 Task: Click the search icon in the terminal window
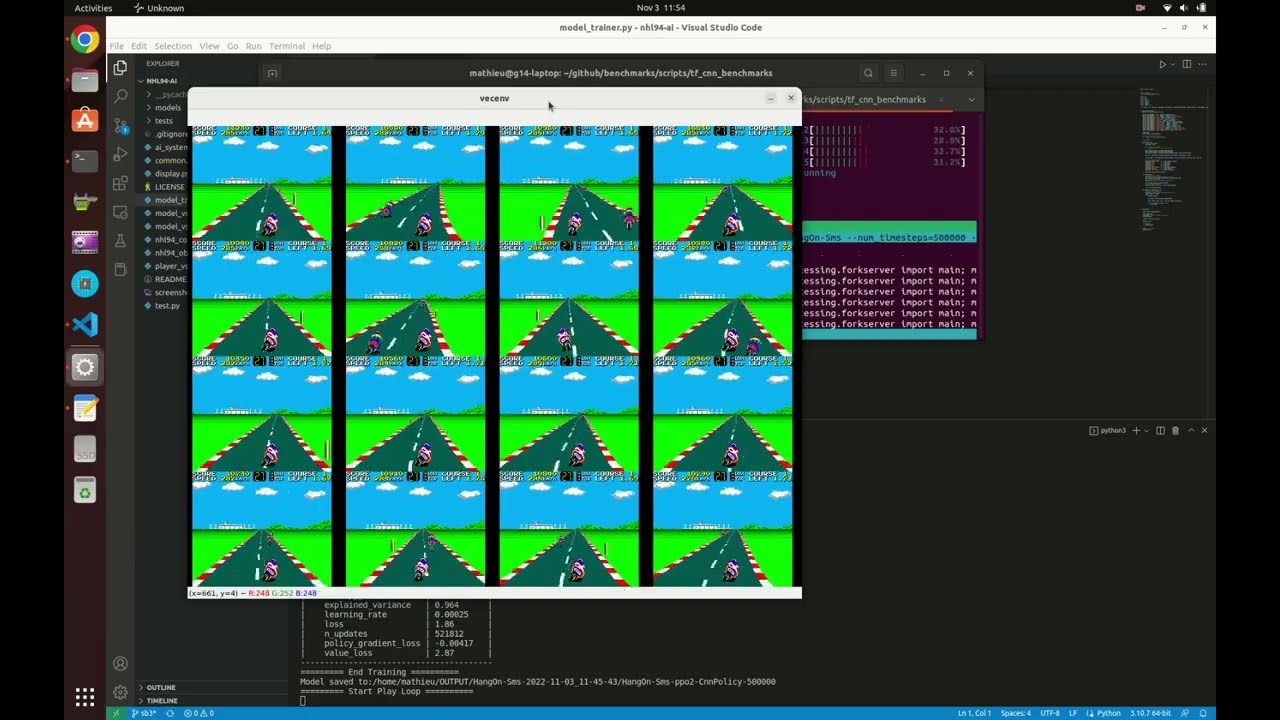pos(868,73)
